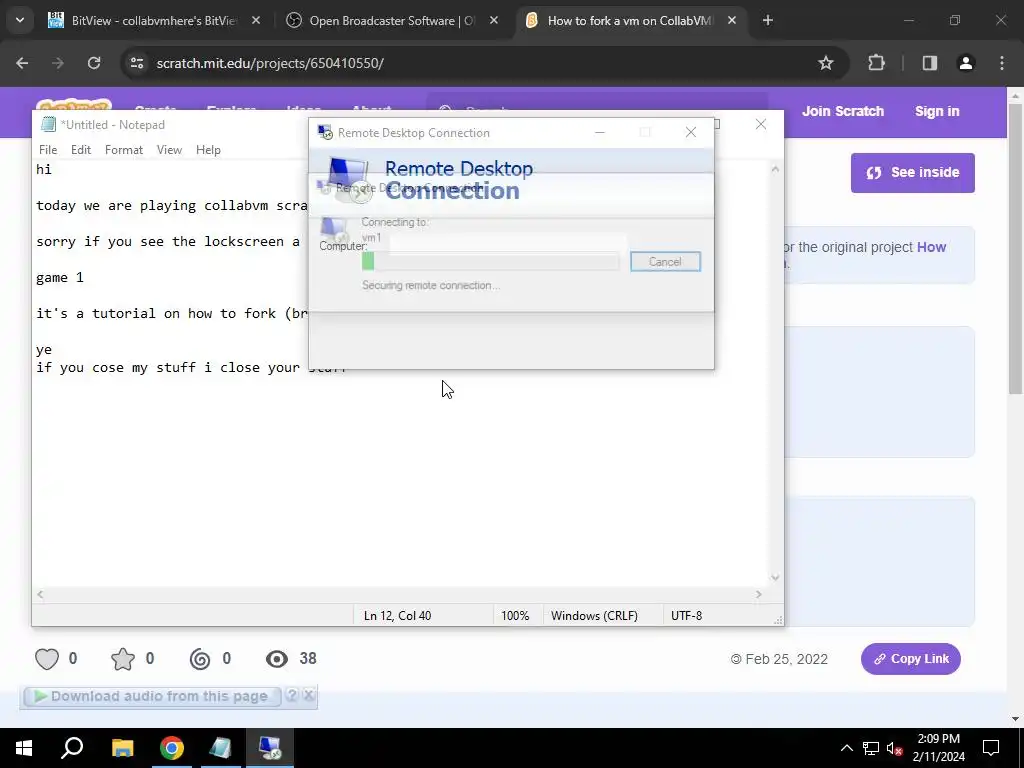Open Notepad Edit menu
1024x768 pixels.
pos(81,150)
